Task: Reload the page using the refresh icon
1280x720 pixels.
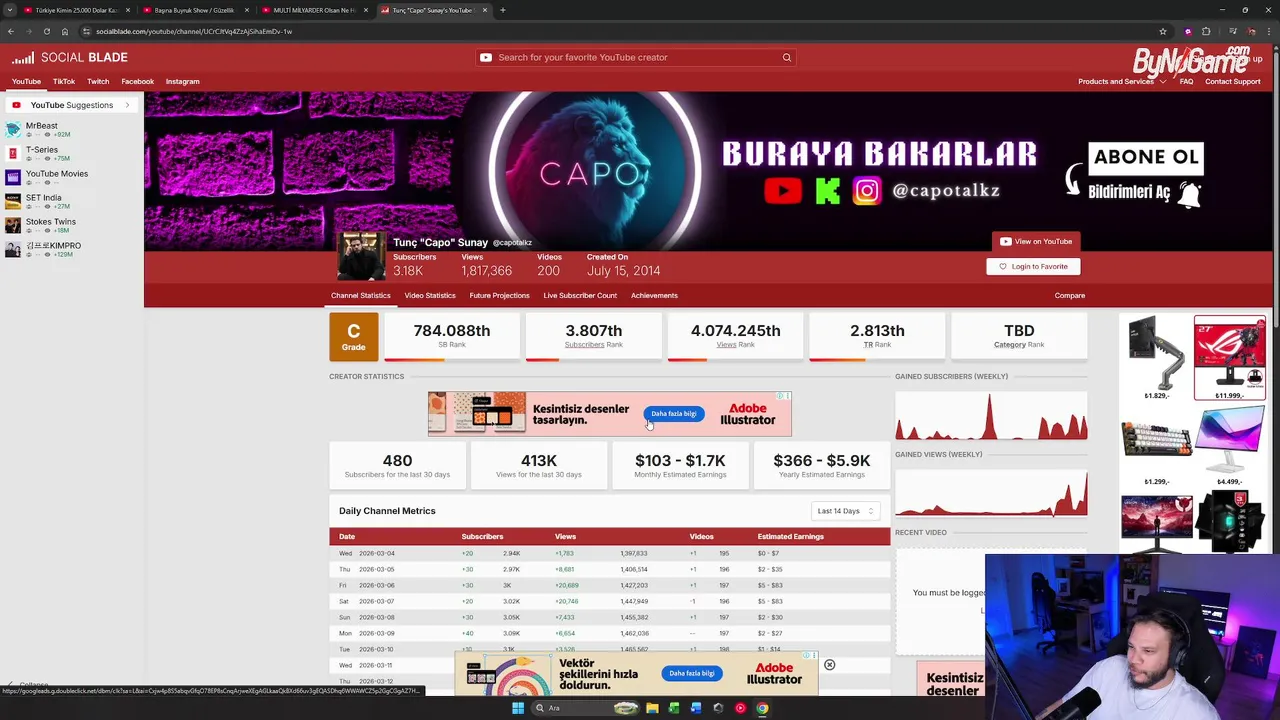Action: point(46,31)
